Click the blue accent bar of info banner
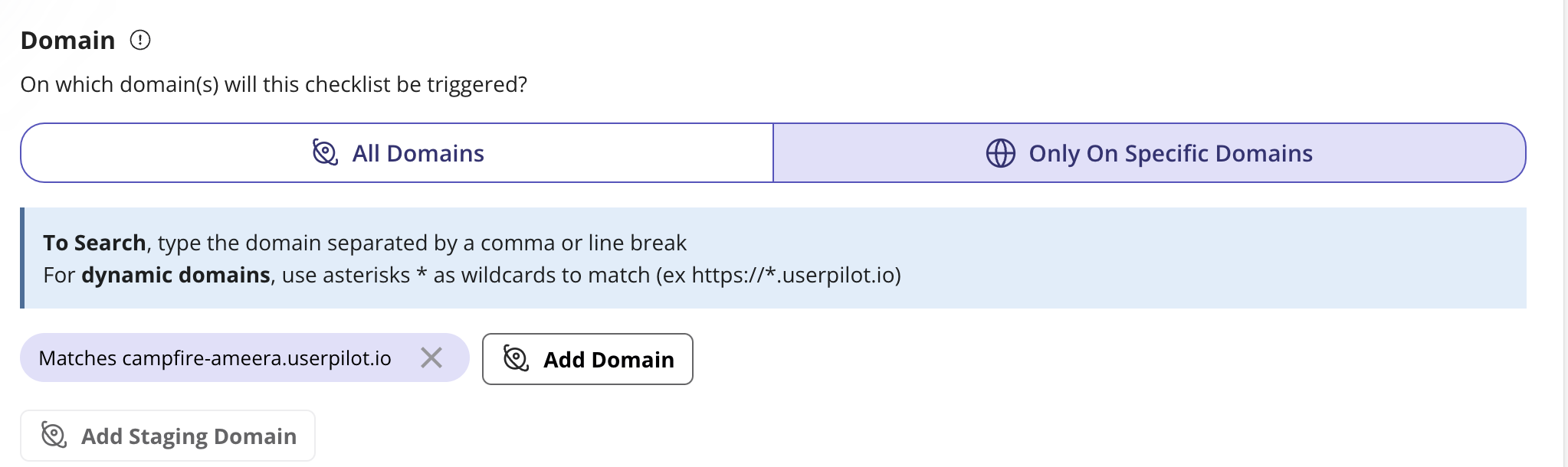Screen dimensions: 1568x467 22,258
